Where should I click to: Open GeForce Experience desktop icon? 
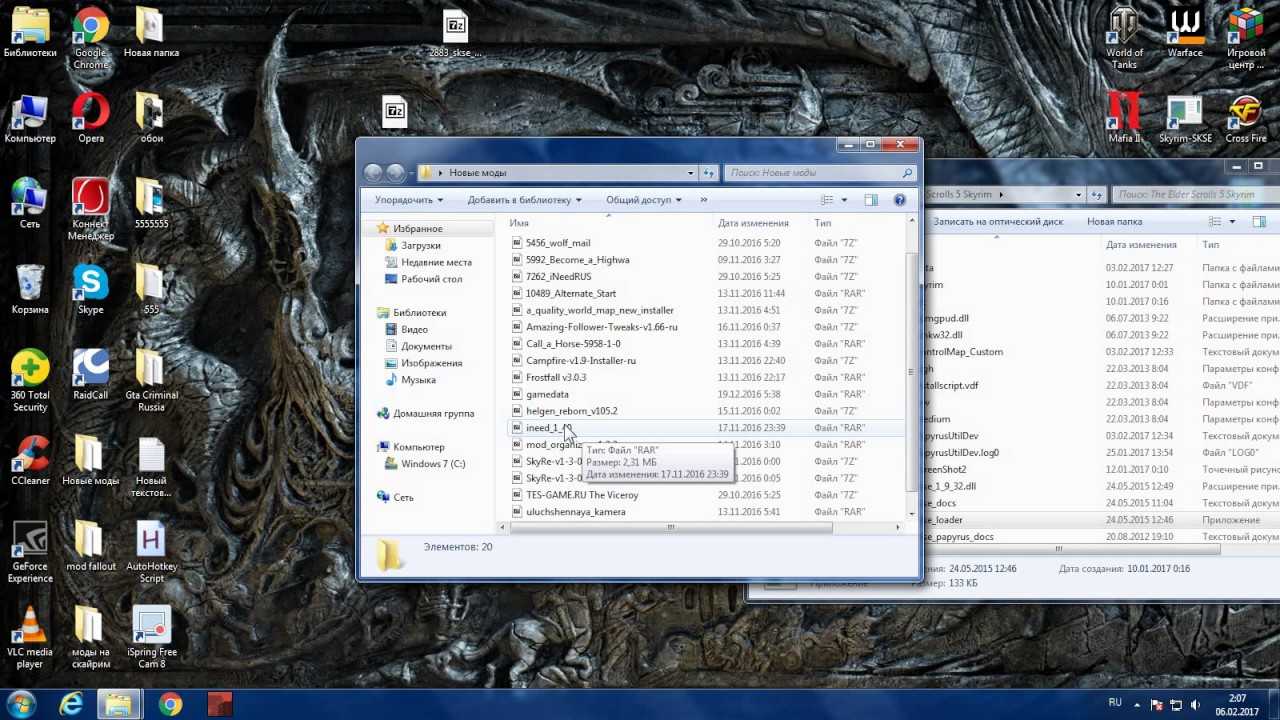click(x=30, y=552)
